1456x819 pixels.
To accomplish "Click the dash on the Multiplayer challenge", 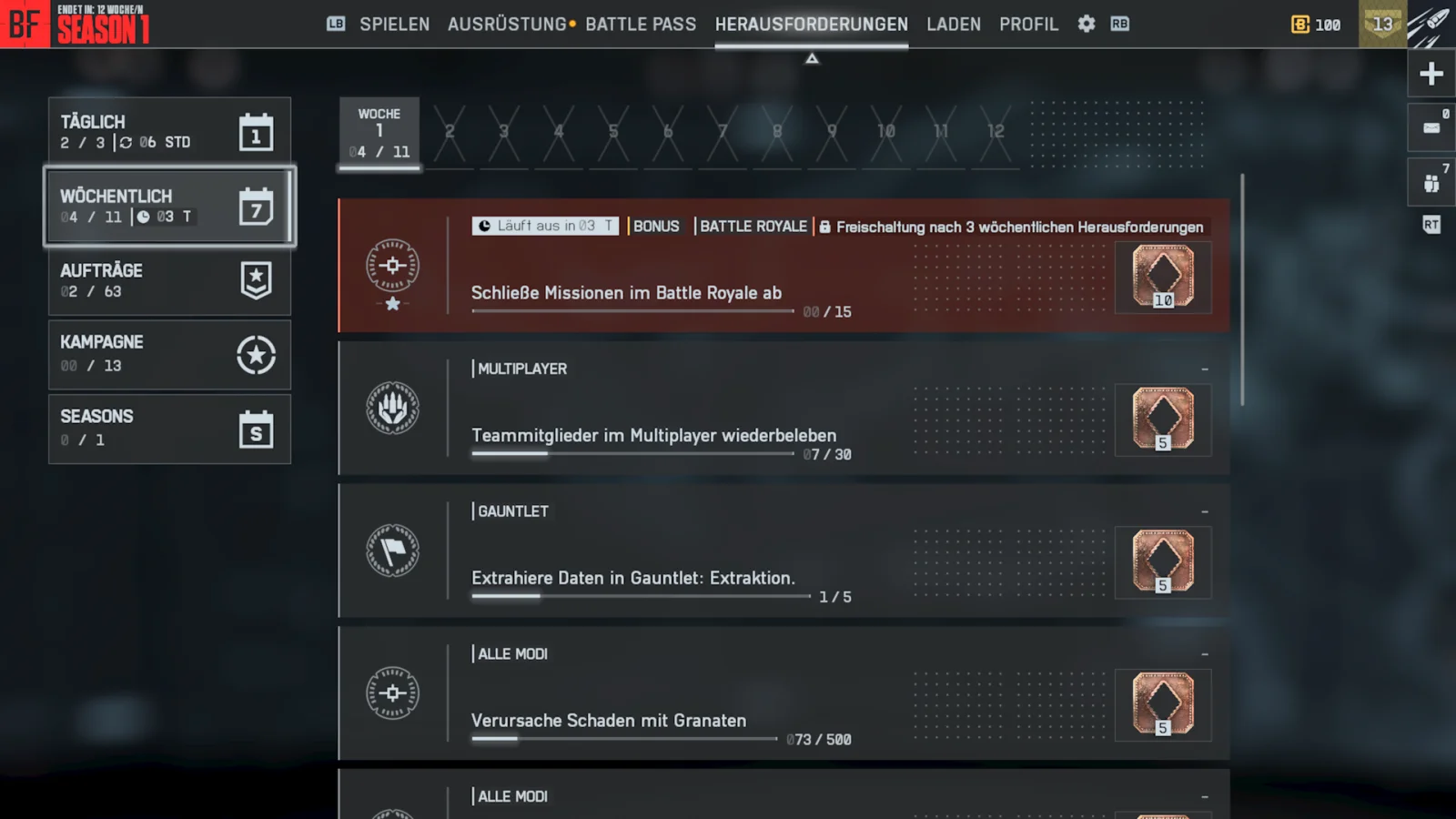I will 1205,369.
